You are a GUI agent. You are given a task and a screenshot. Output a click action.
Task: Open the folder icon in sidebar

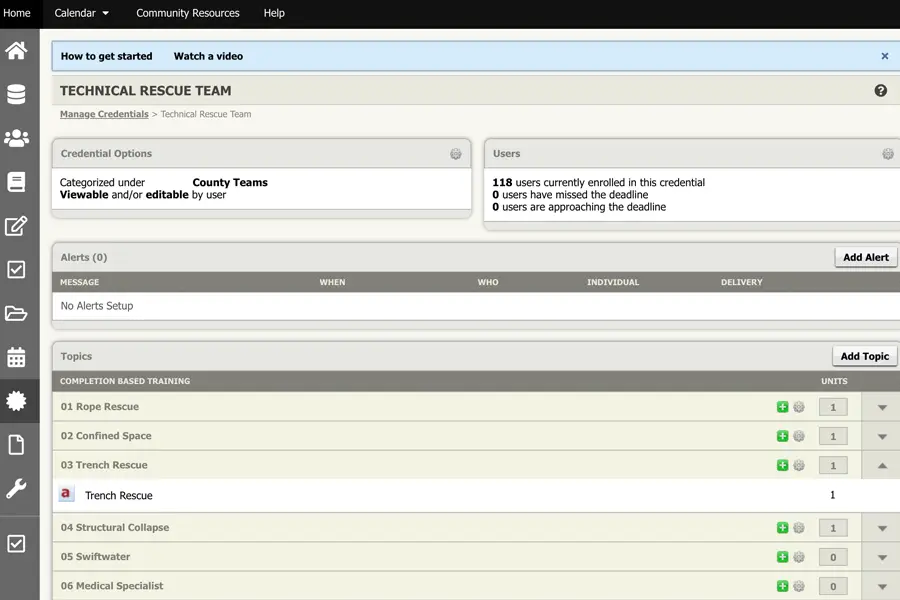tap(16, 313)
